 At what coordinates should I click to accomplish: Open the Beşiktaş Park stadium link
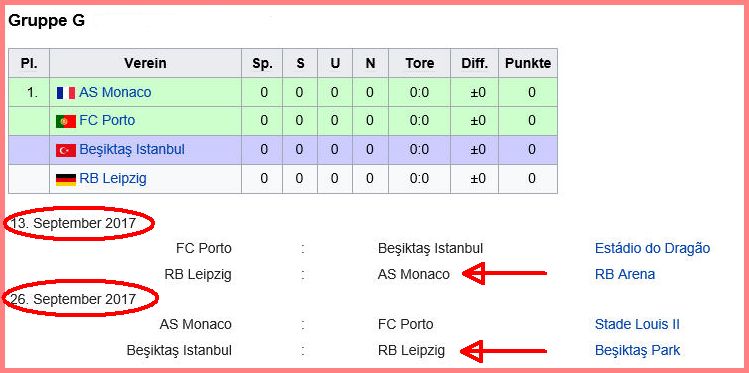pyautogui.click(x=637, y=350)
